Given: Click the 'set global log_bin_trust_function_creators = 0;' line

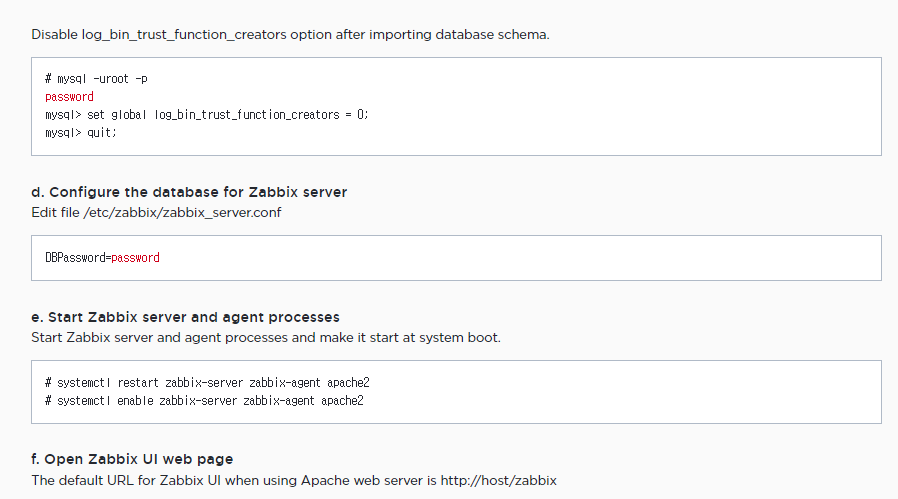Looking at the screenshot, I should click(x=207, y=115).
